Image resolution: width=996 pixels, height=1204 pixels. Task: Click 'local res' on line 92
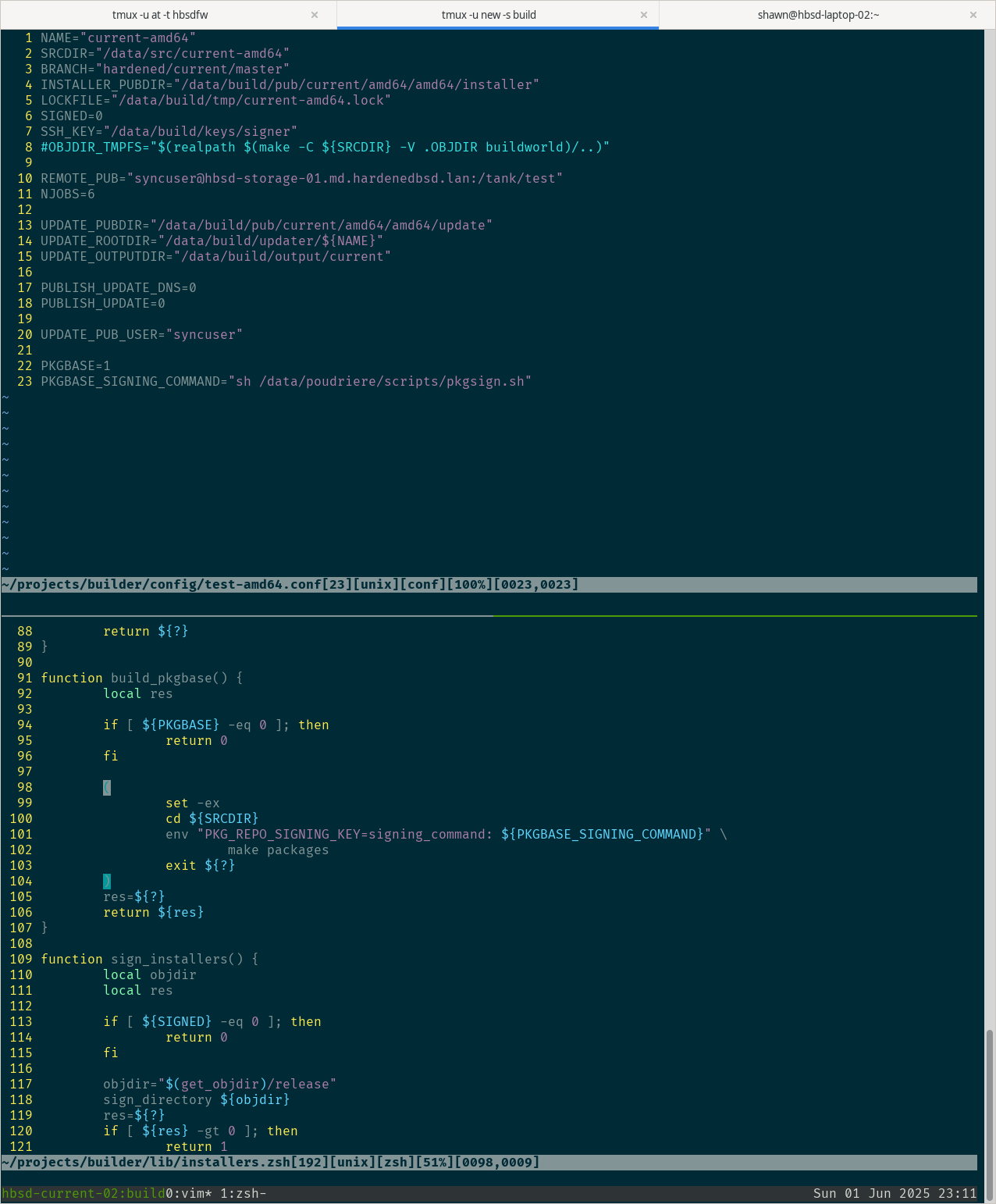(x=137, y=693)
